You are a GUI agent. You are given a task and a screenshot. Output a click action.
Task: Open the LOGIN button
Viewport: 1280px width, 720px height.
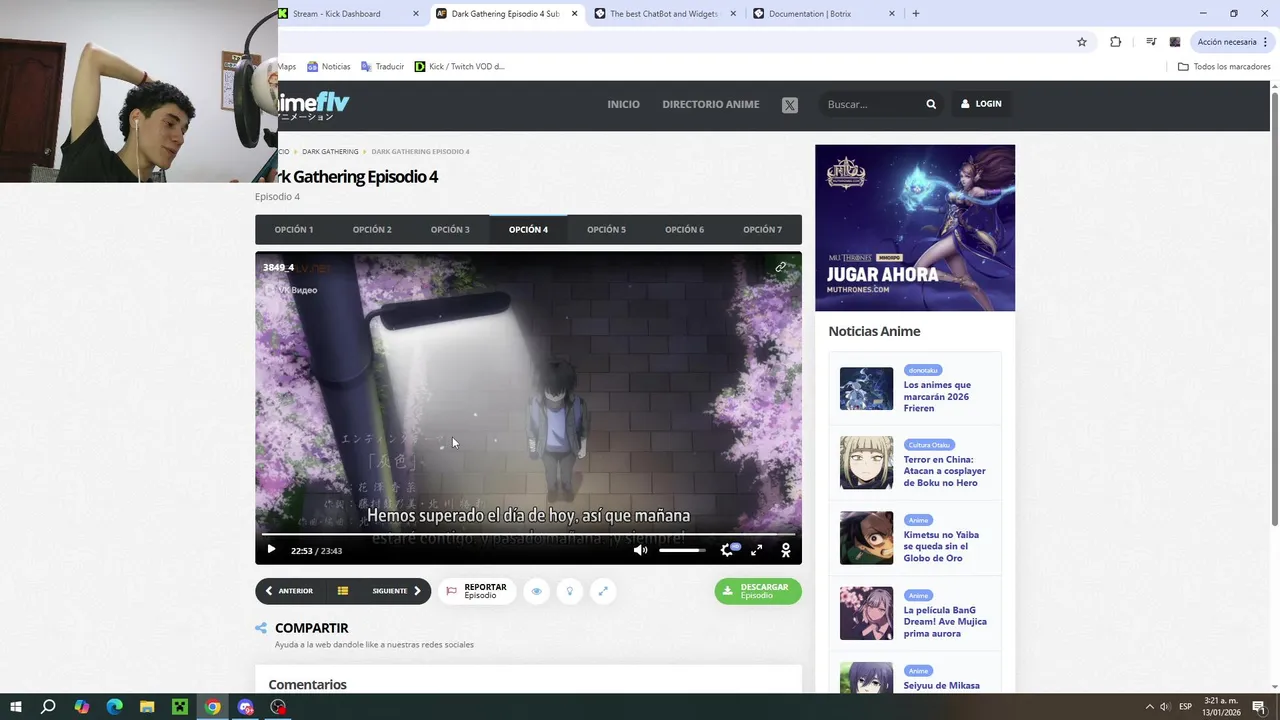coord(981,104)
